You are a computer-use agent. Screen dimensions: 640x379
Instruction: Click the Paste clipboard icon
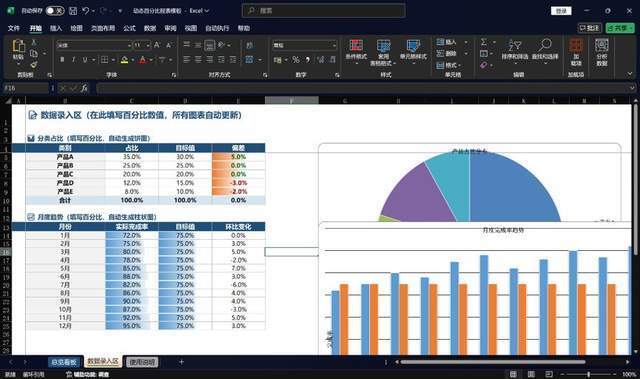point(18,46)
